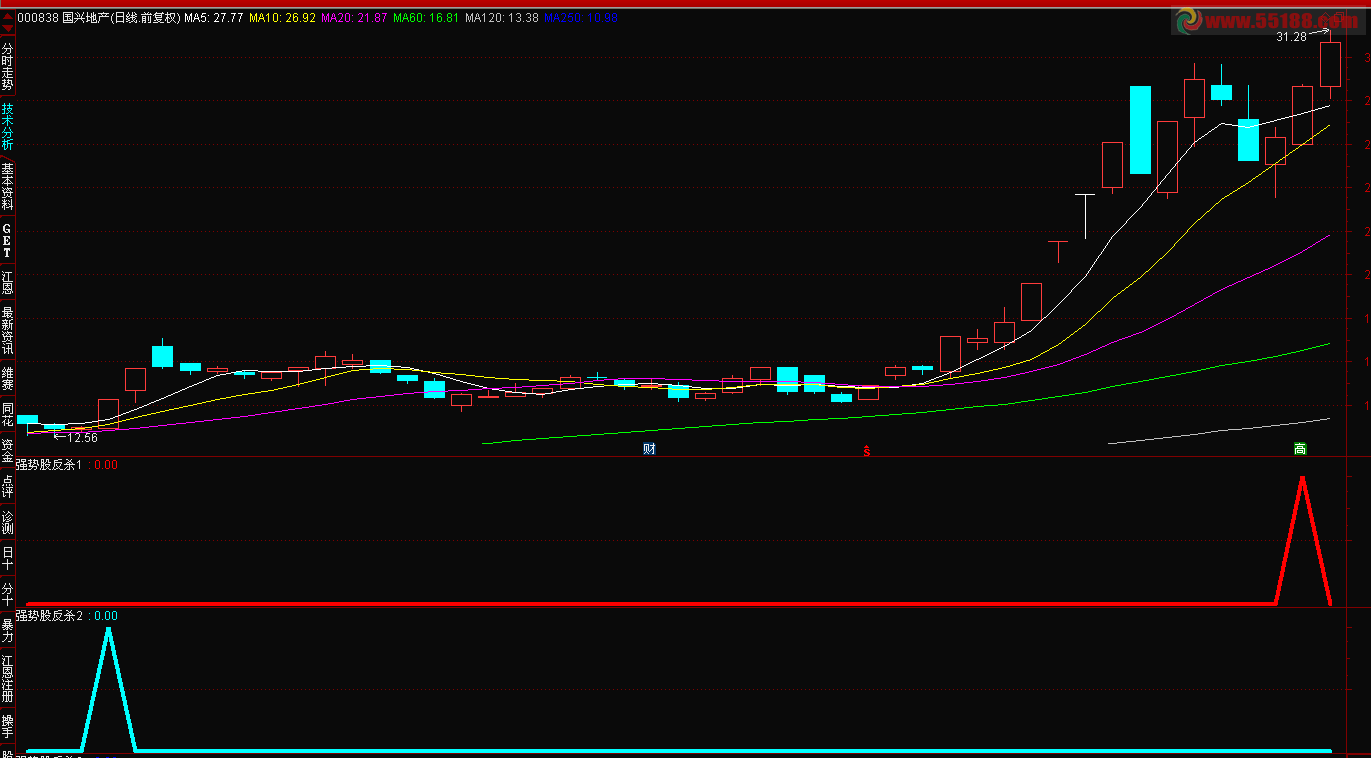The height and width of the screenshot is (758, 1371).
Task: Click the 12.56 low price label
Action: [x=83, y=438]
